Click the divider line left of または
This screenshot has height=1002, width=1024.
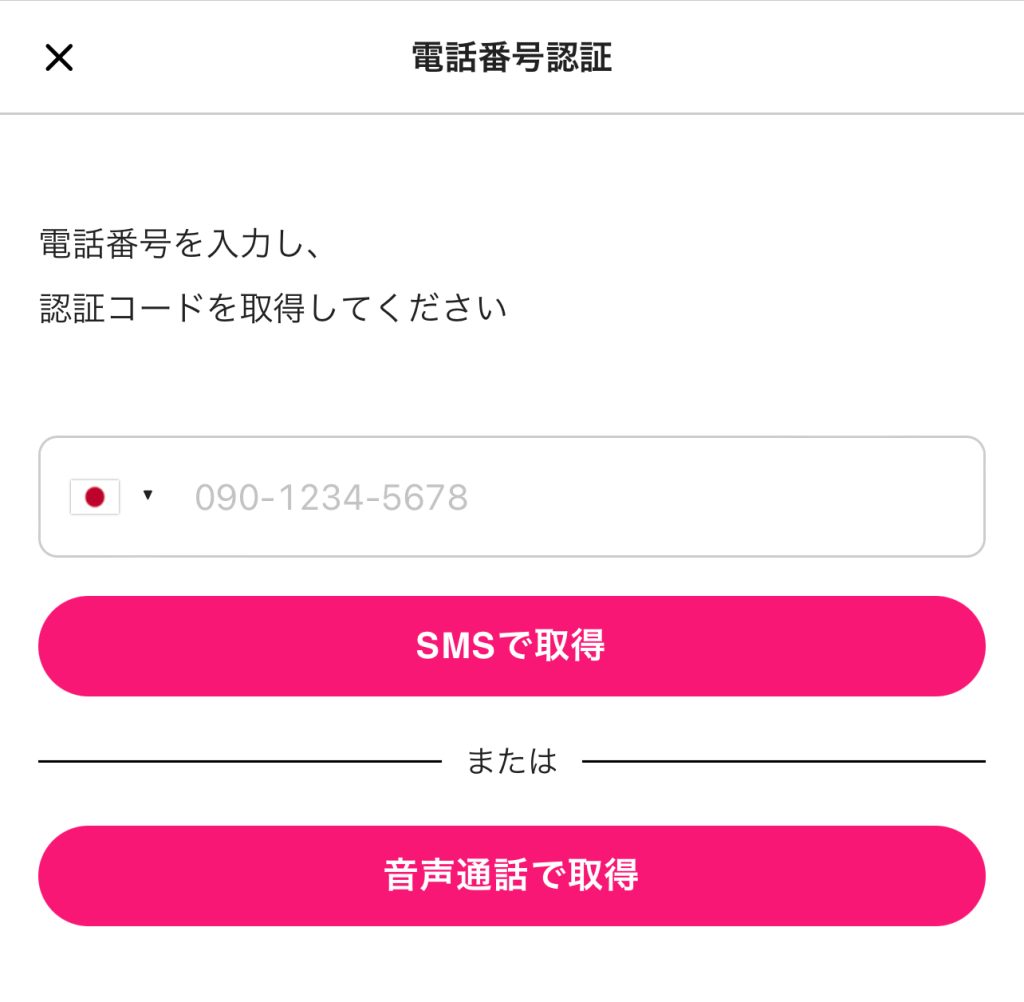click(240, 762)
